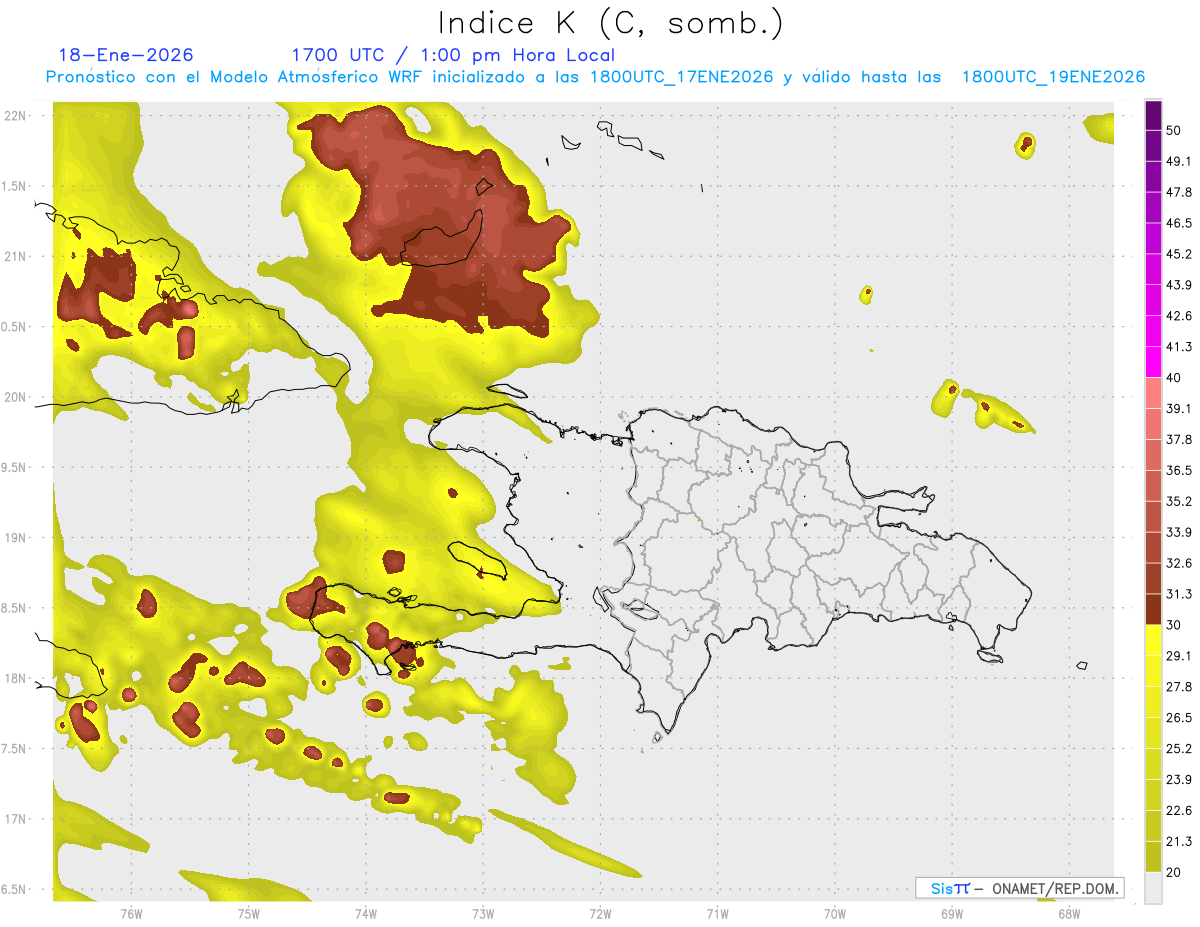Screen dimensions: 1200x927
Task: Select the date text '18-Ene-2026'
Action: tap(126, 55)
